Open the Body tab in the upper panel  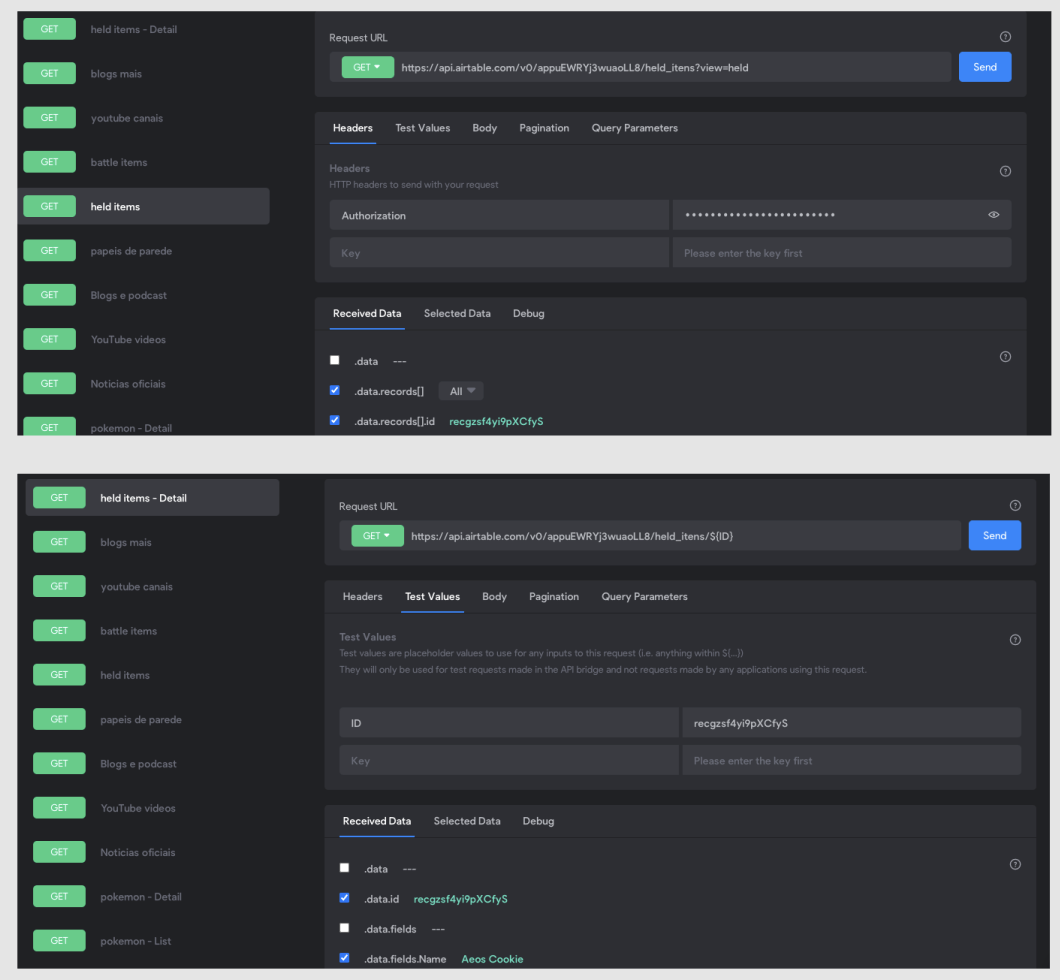[x=485, y=128]
